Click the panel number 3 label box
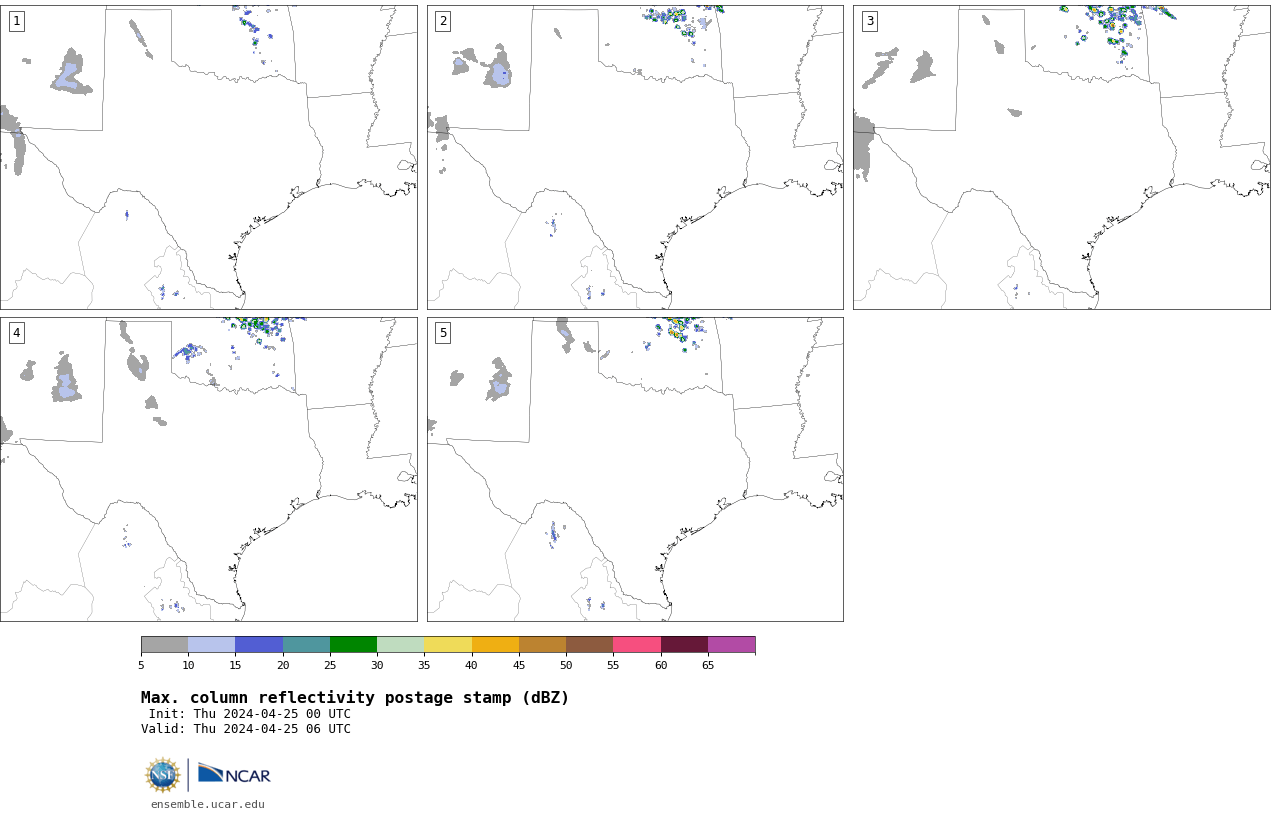 tap(870, 21)
